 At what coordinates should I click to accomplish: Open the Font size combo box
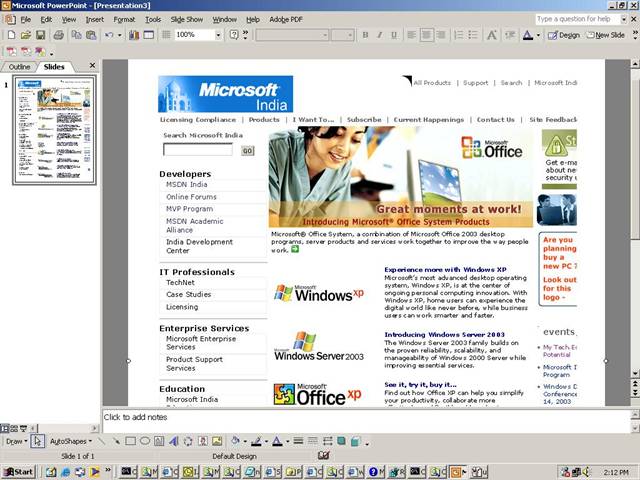click(342, 35)
